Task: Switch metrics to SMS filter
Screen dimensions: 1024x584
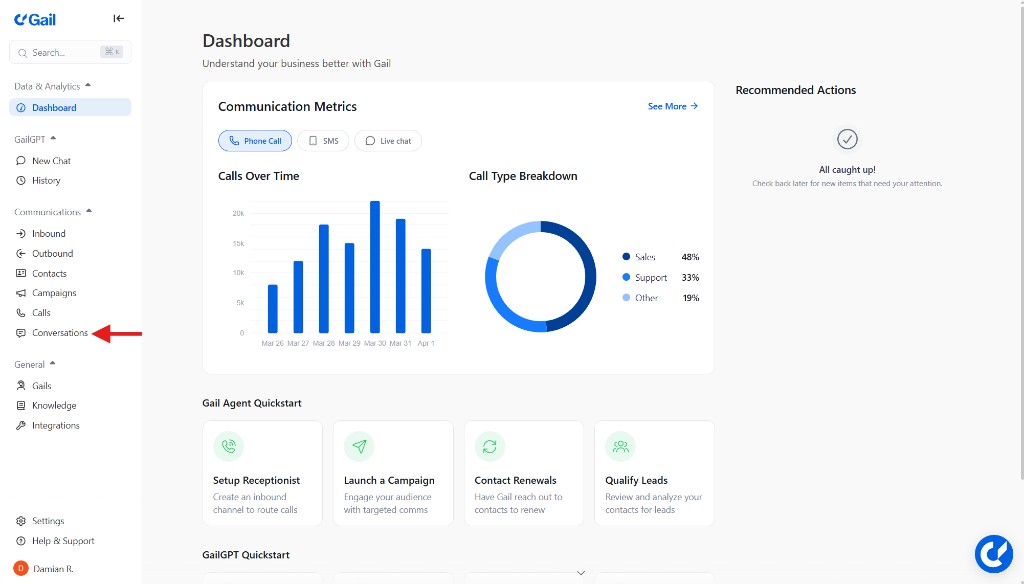Action: [322, 141]
